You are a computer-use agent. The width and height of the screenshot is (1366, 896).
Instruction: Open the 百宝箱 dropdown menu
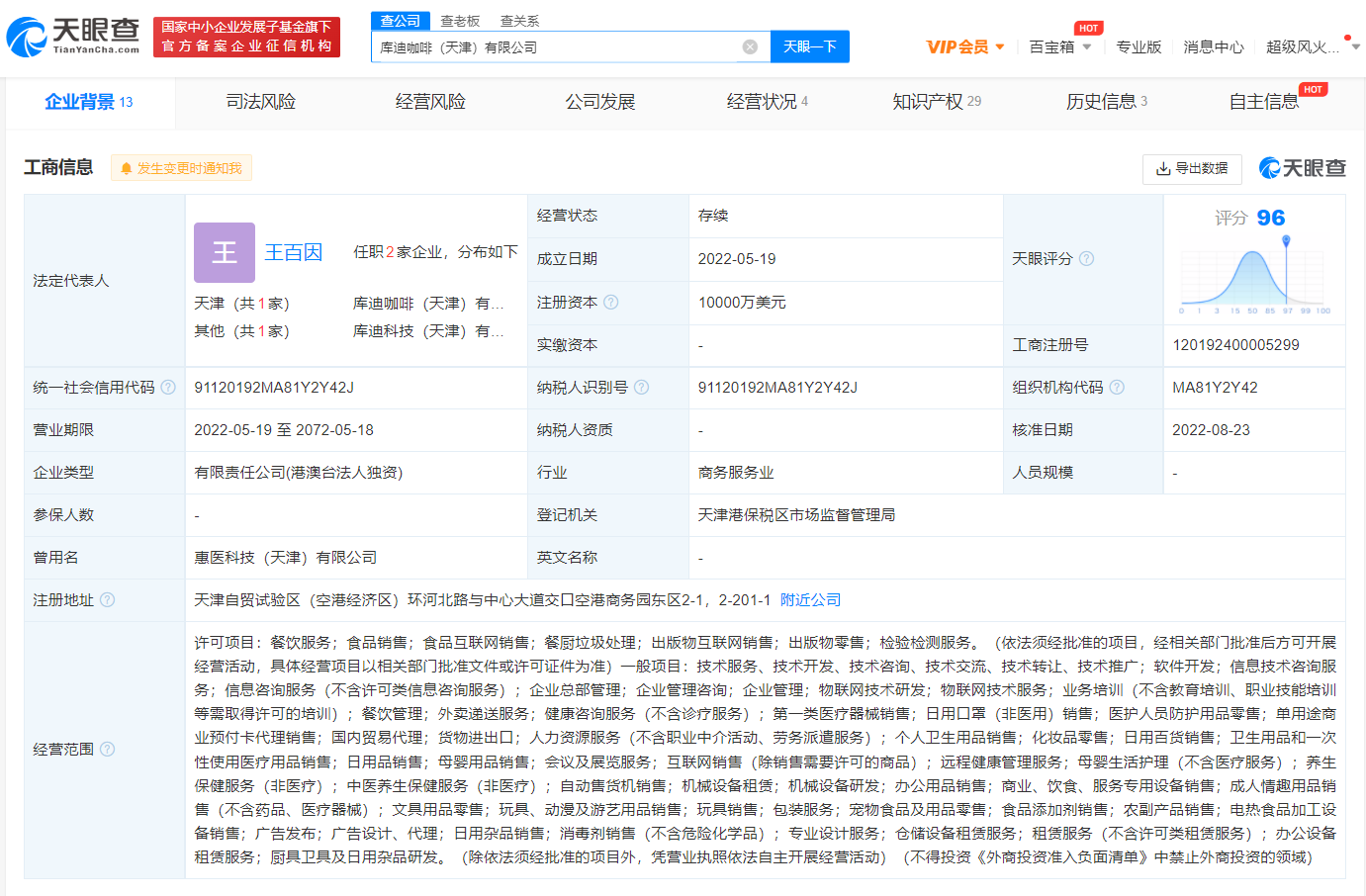[1059, 46]
